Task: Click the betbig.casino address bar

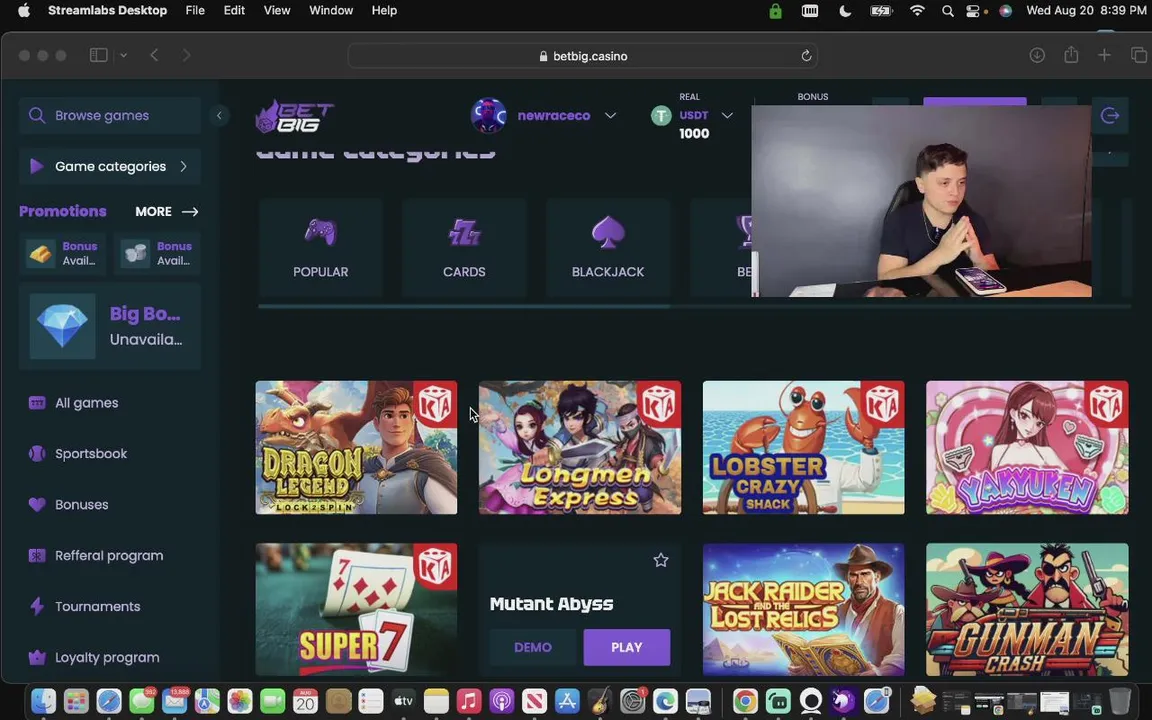Action: click(x=583, y=56)
